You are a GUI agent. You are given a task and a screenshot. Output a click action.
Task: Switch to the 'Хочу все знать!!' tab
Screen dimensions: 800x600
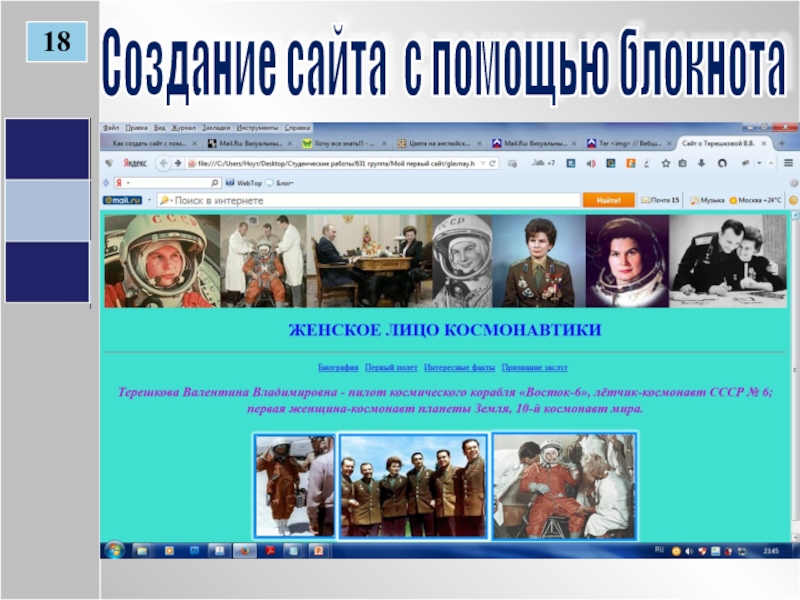(344, 143)
